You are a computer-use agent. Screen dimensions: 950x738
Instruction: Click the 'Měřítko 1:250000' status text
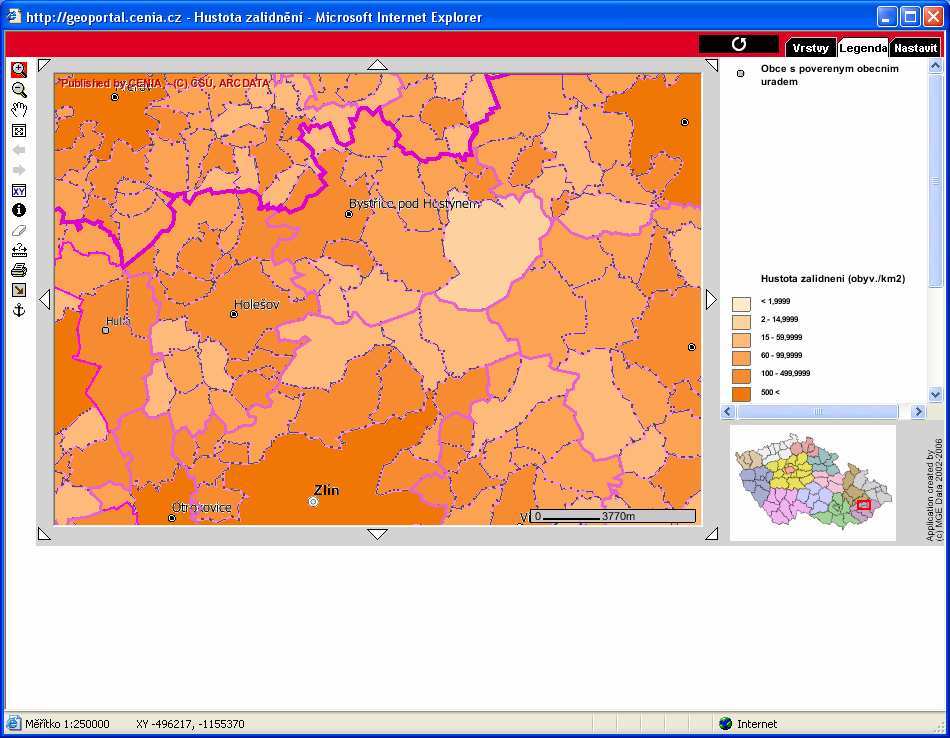click(67, 724)
